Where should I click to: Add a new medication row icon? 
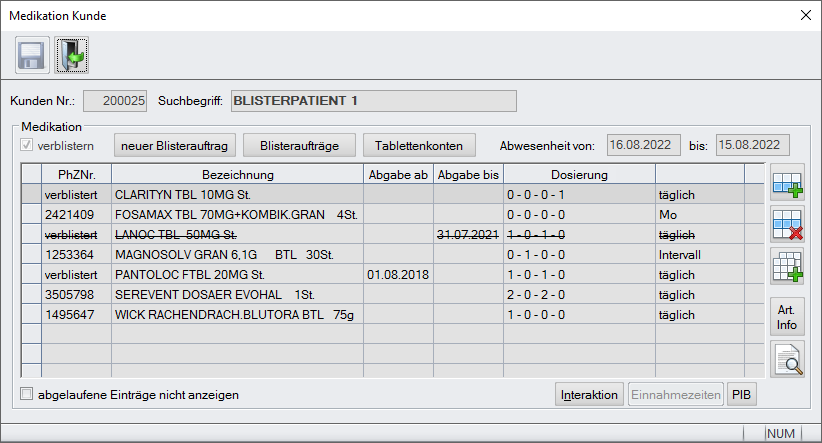[x=788, y=181]
